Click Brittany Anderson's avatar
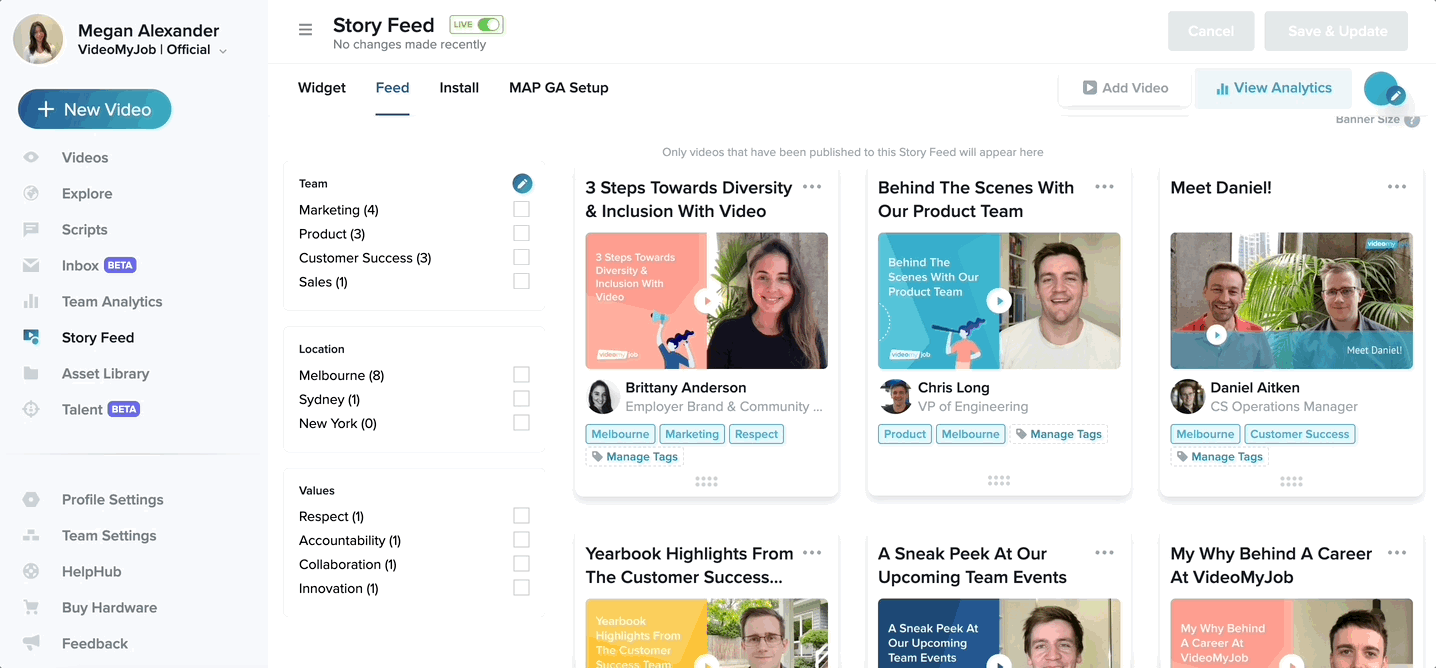Viewport: 1436px width, 668px height. point(602,396)
